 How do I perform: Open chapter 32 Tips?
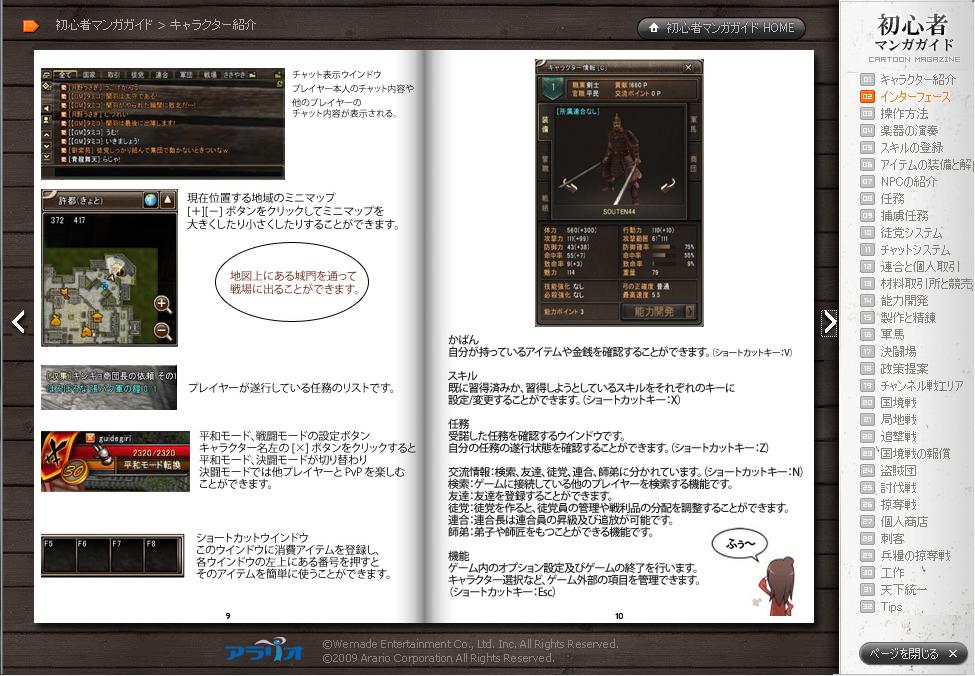(882, 606)
